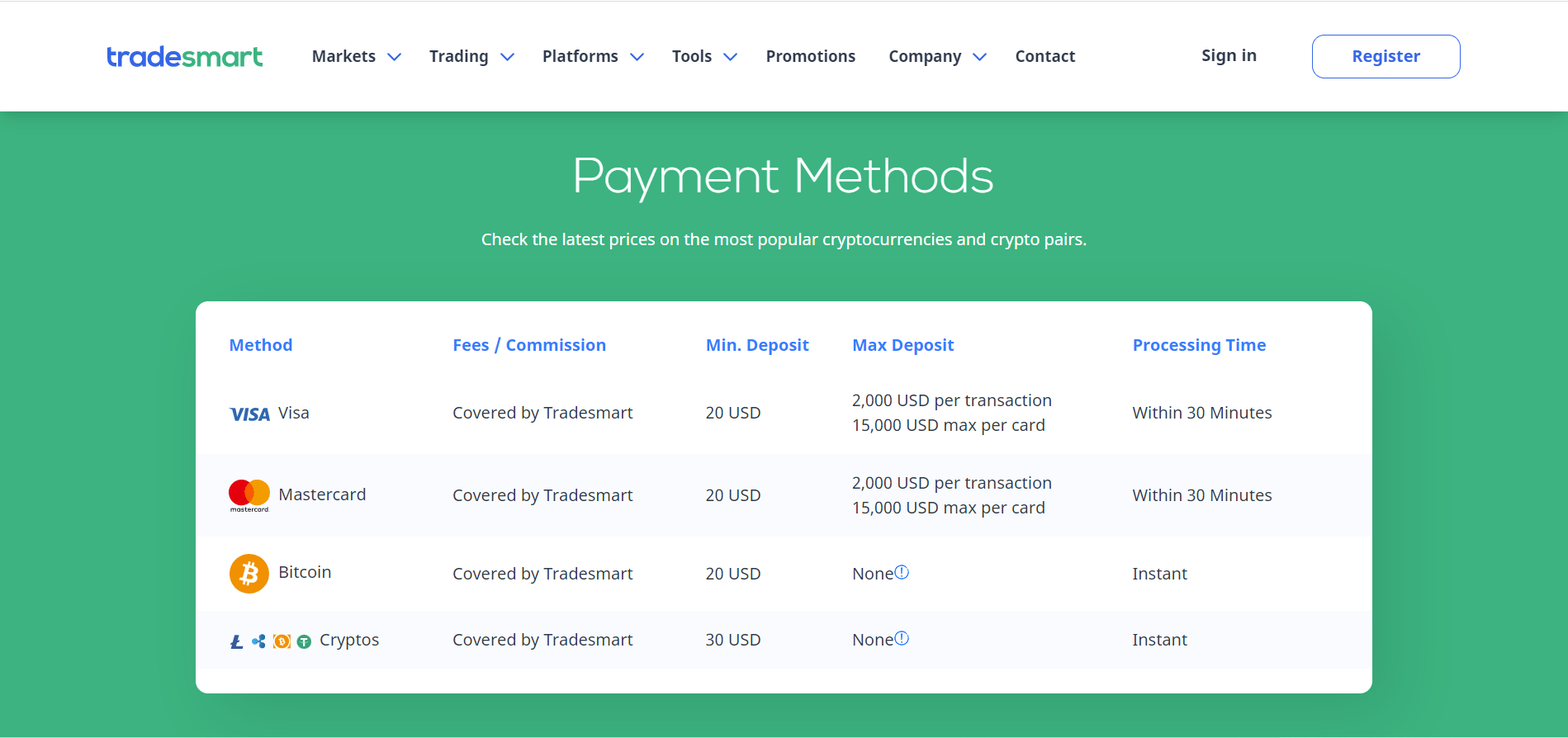1568x738 pixels.
Task: Click Instant processing time in Bitcoin row
Action: pos(1160,574)
